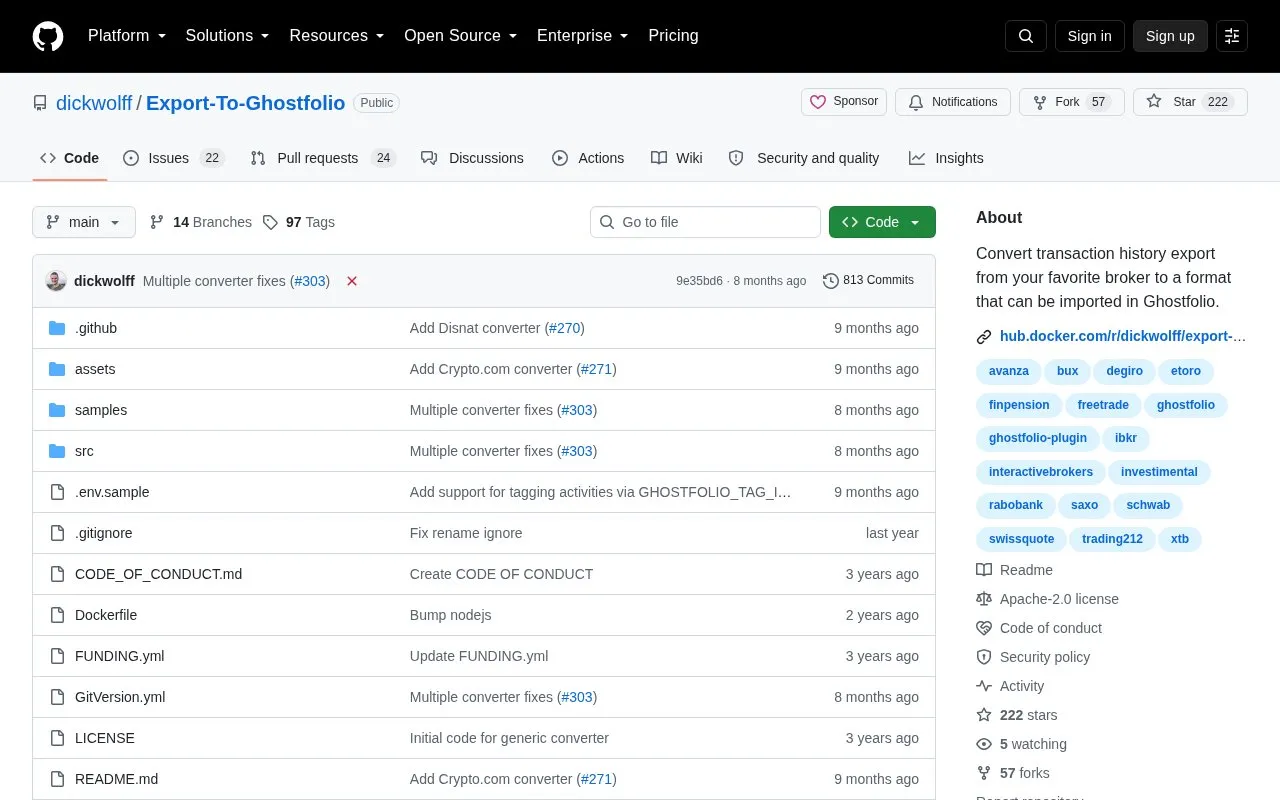Click dickwolff's avatar in commit row

coord(56,281)
